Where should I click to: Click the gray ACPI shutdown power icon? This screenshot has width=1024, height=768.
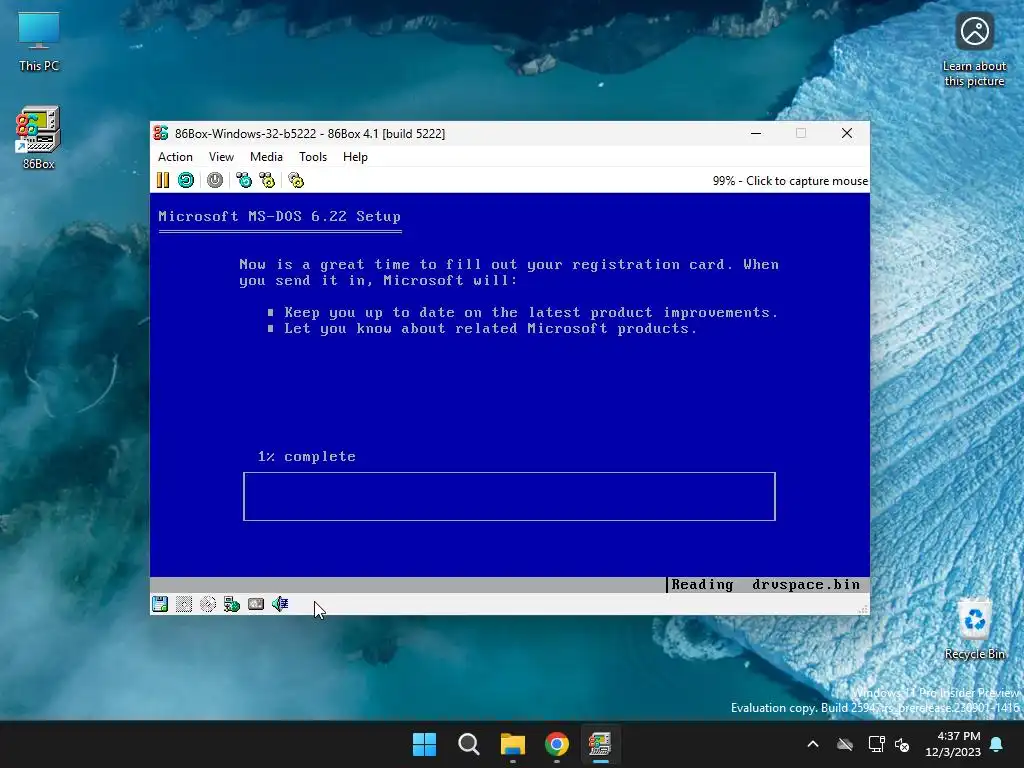(x=215, y=180)
